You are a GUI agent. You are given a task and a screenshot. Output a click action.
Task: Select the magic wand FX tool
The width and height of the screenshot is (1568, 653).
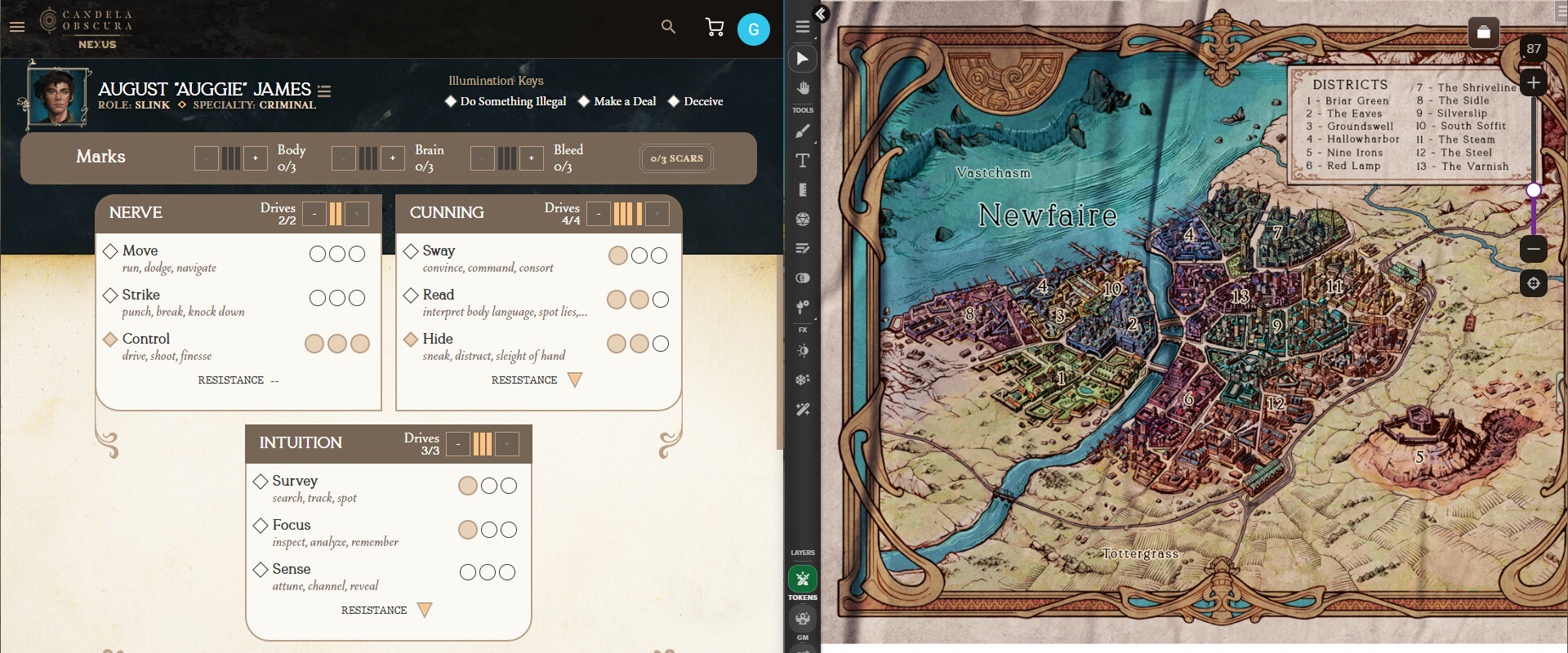tap(803, 409)
